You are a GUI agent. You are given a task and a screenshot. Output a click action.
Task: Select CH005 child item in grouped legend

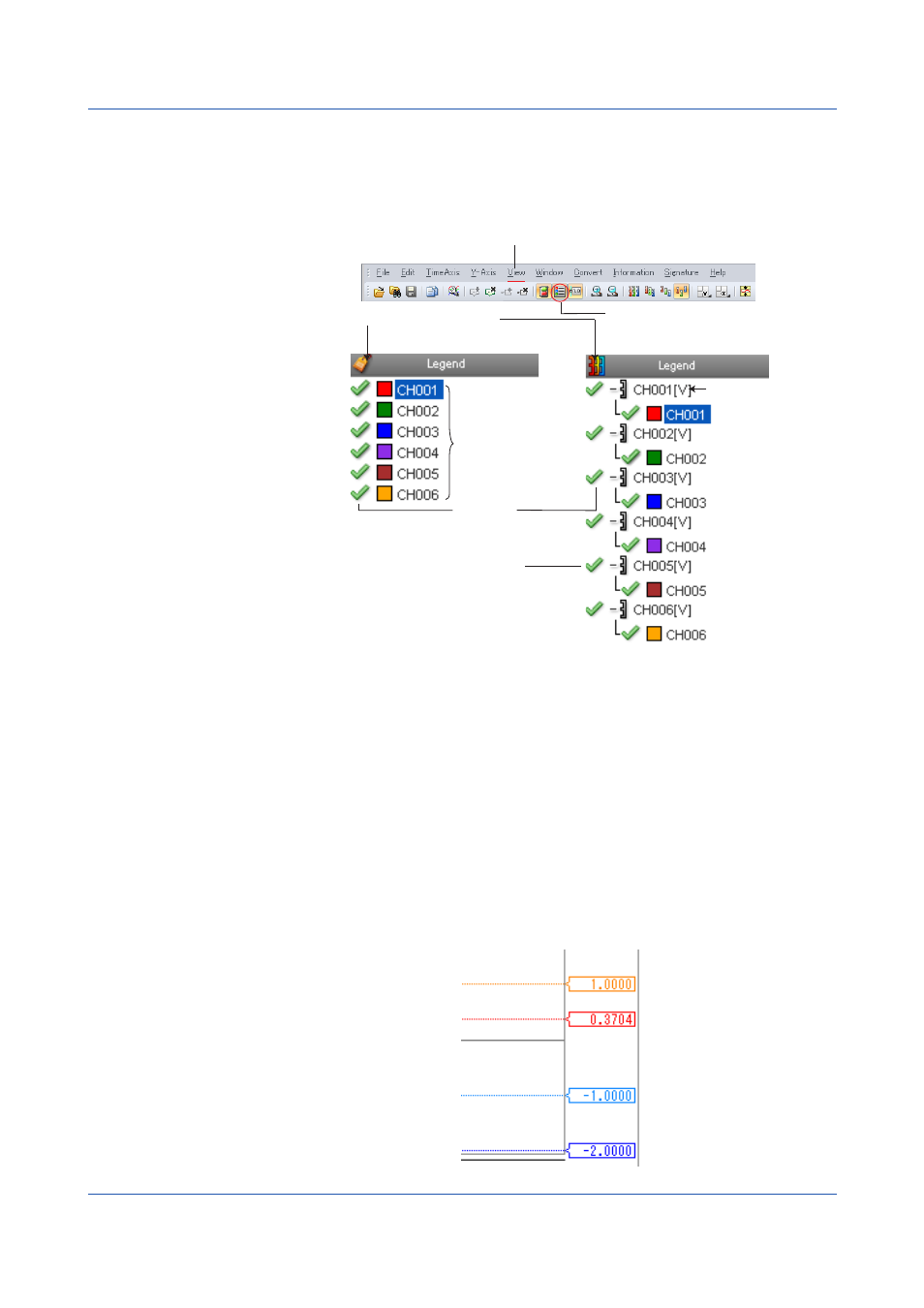tap(687, 591)
